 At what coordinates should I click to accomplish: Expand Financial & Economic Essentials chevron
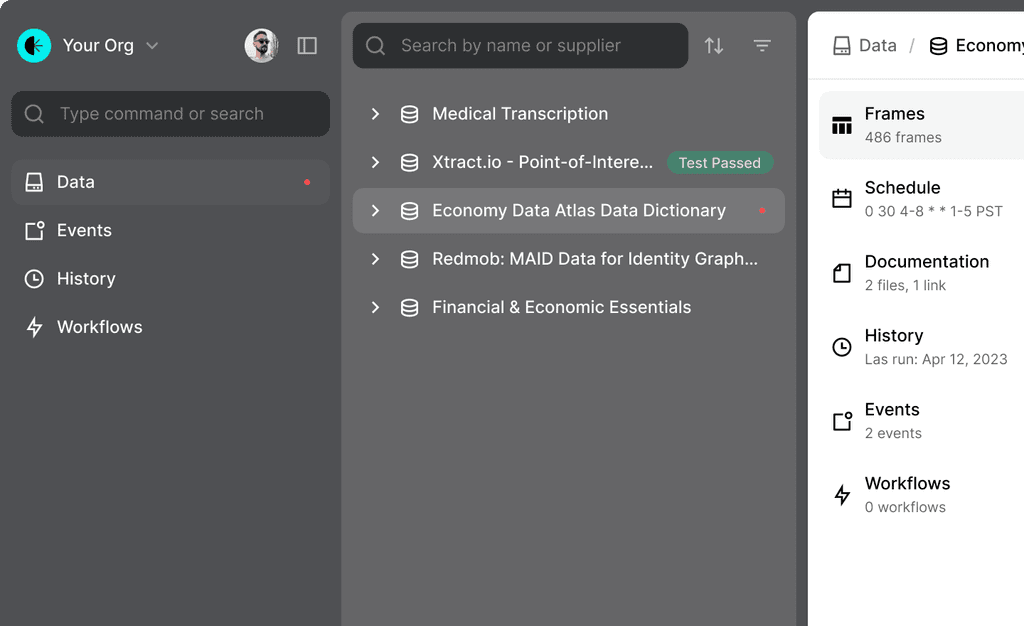[x=375, y=307]
